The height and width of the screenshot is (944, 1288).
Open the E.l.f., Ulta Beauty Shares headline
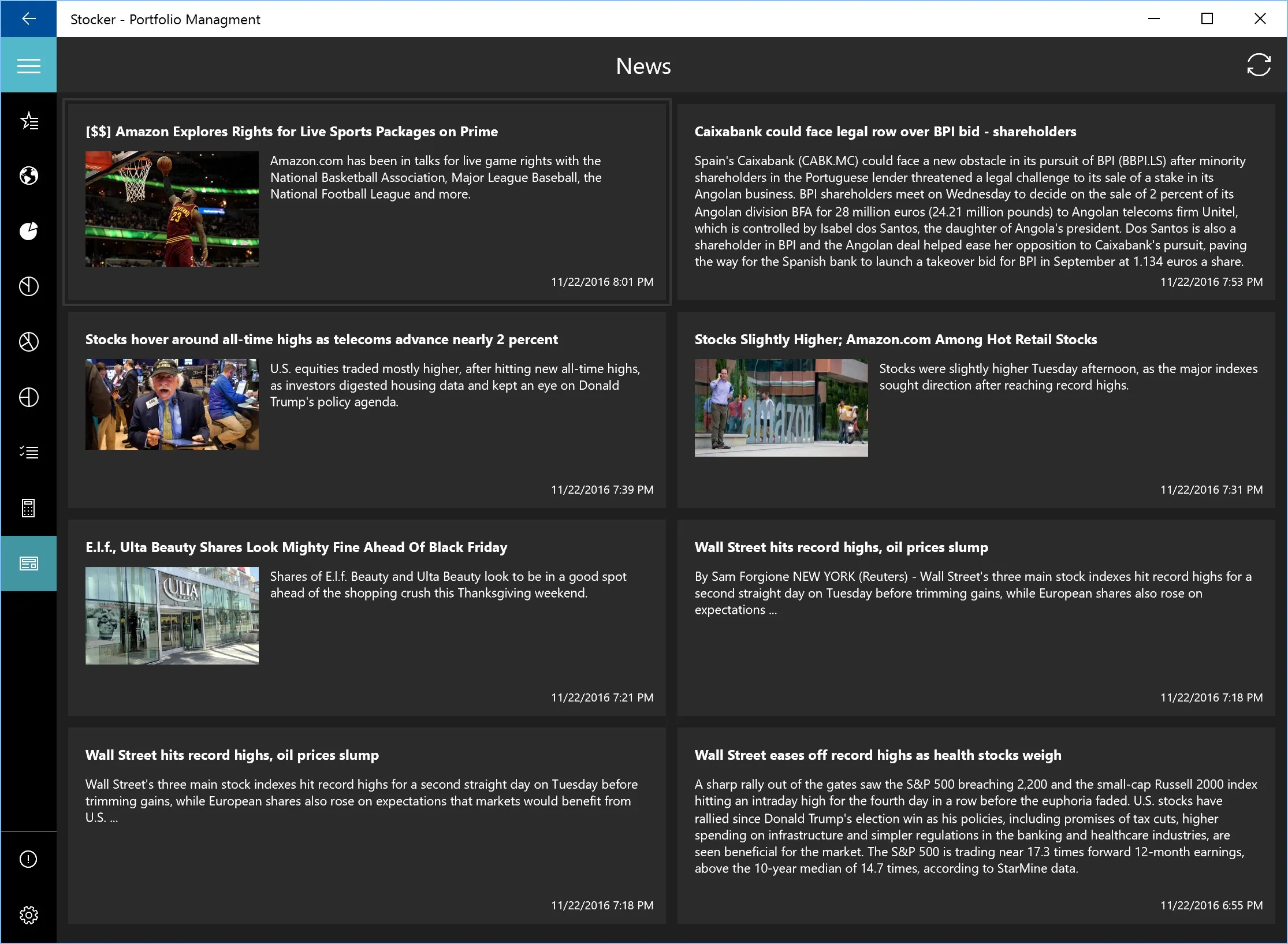[x=296, y=547]
